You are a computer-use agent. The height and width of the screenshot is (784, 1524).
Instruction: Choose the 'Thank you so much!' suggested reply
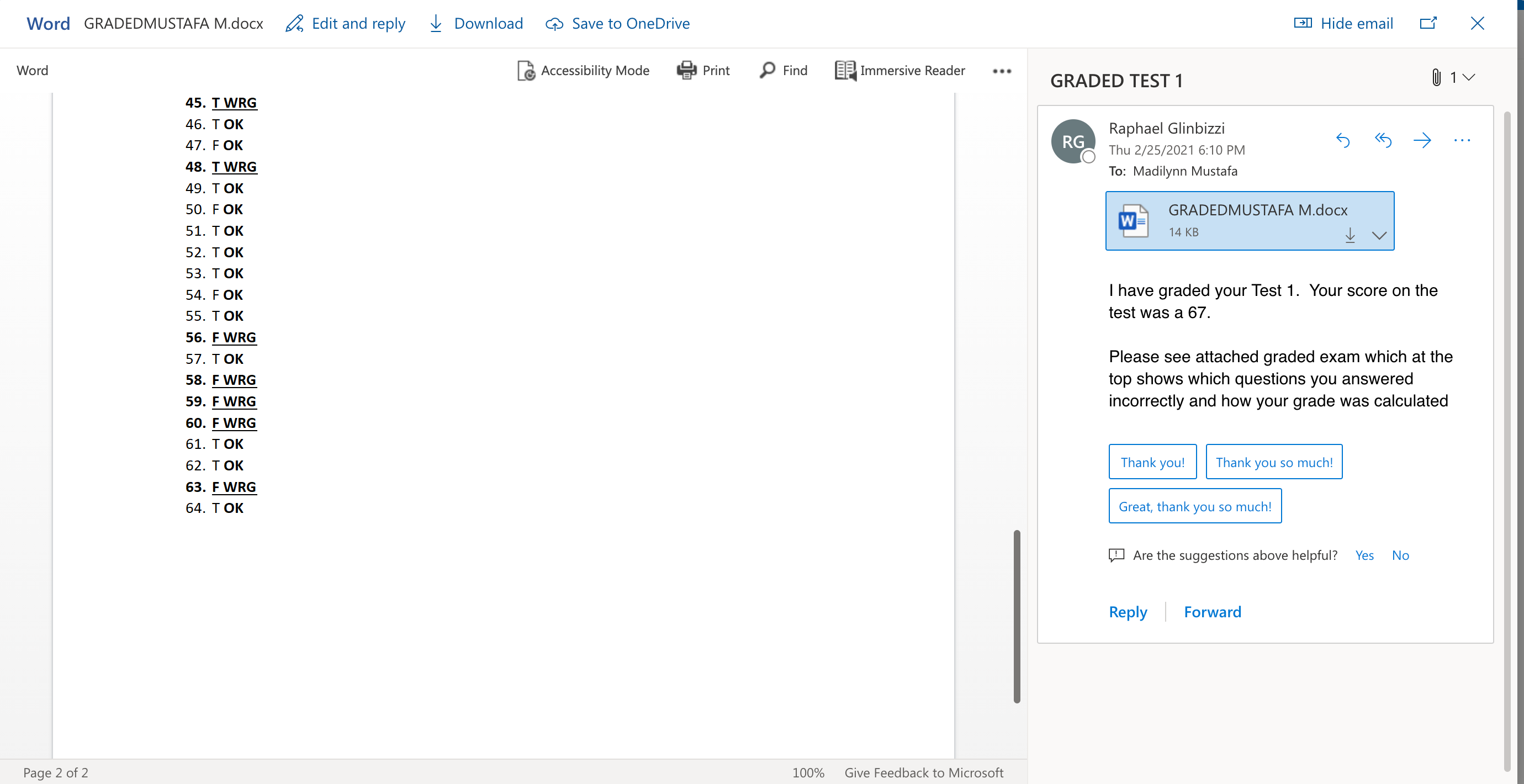1274,462
